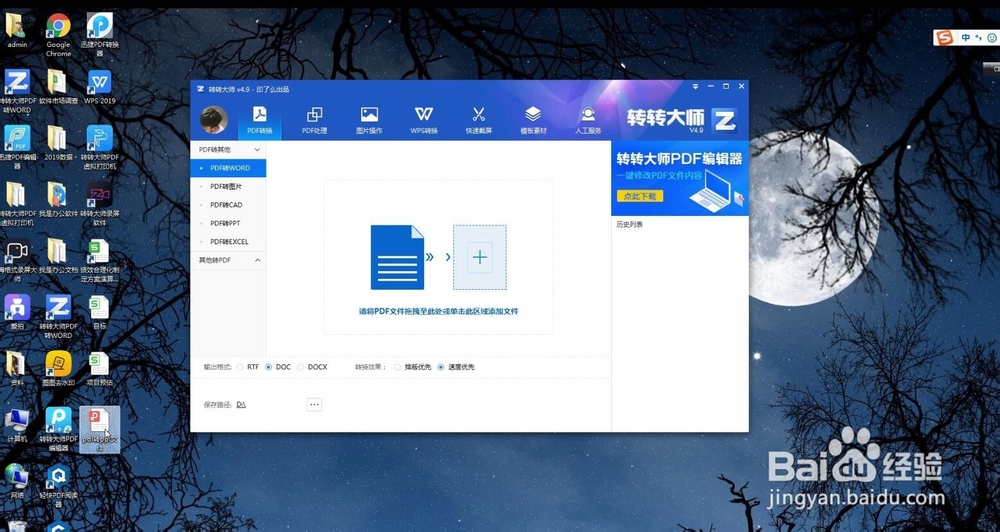Browse save path with the ellipsis button
This screenshot has height=532, width=1000.
tap(314, 404)
